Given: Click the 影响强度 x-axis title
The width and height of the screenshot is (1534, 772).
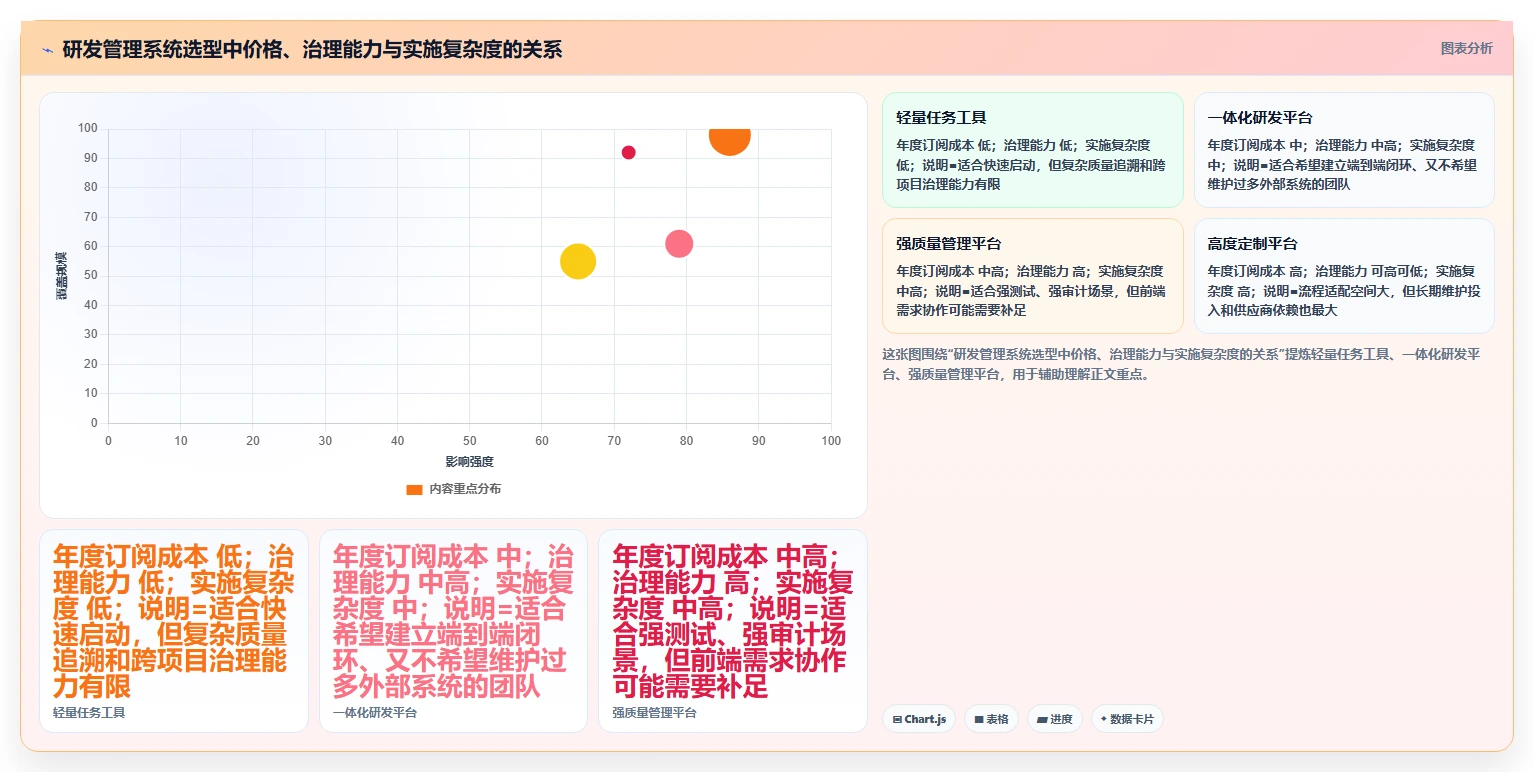Looking at the screenshot, I should [x=469, y=462].
